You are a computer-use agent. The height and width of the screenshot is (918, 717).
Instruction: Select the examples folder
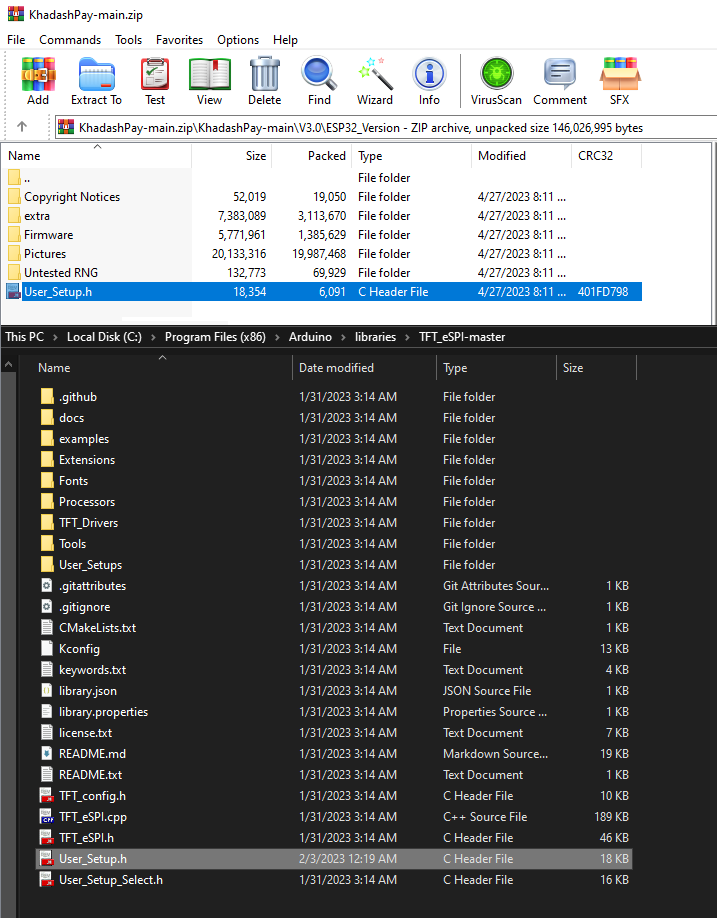point(334,439)
